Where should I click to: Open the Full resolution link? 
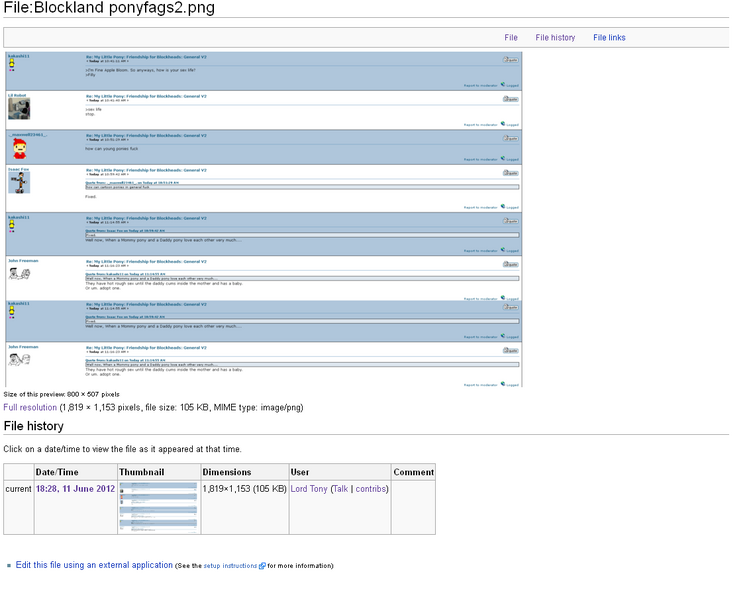tap(30, 408)
